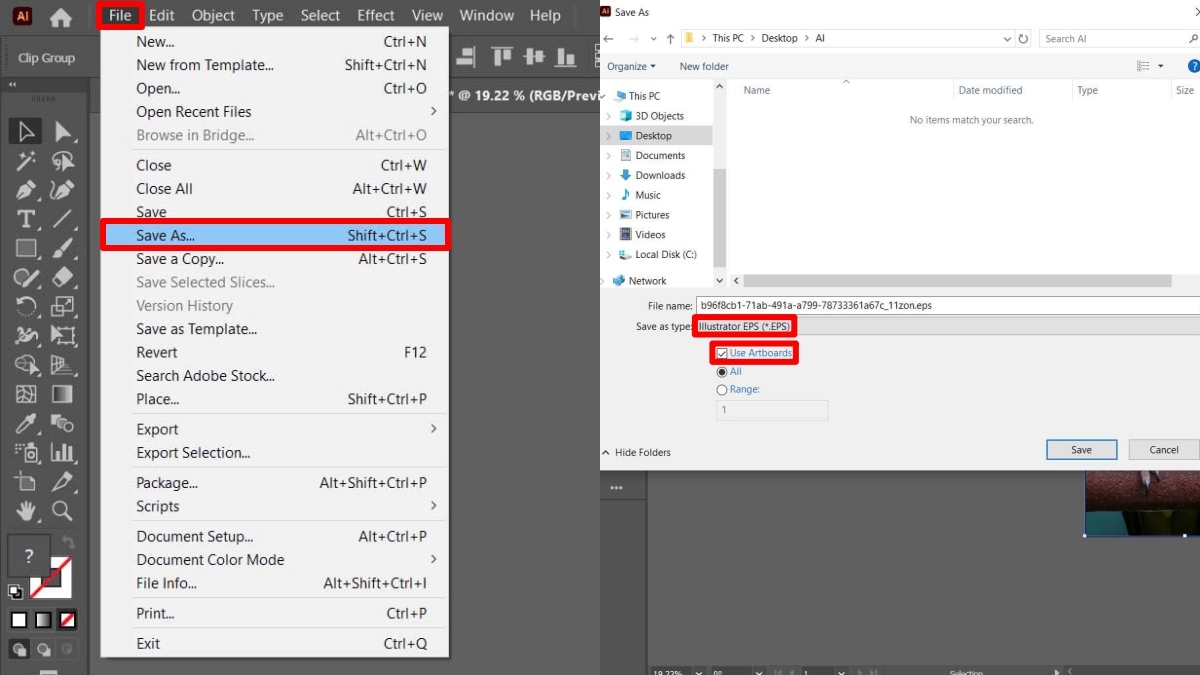
Task: Select the Width tool
Action: click(26, 336)
